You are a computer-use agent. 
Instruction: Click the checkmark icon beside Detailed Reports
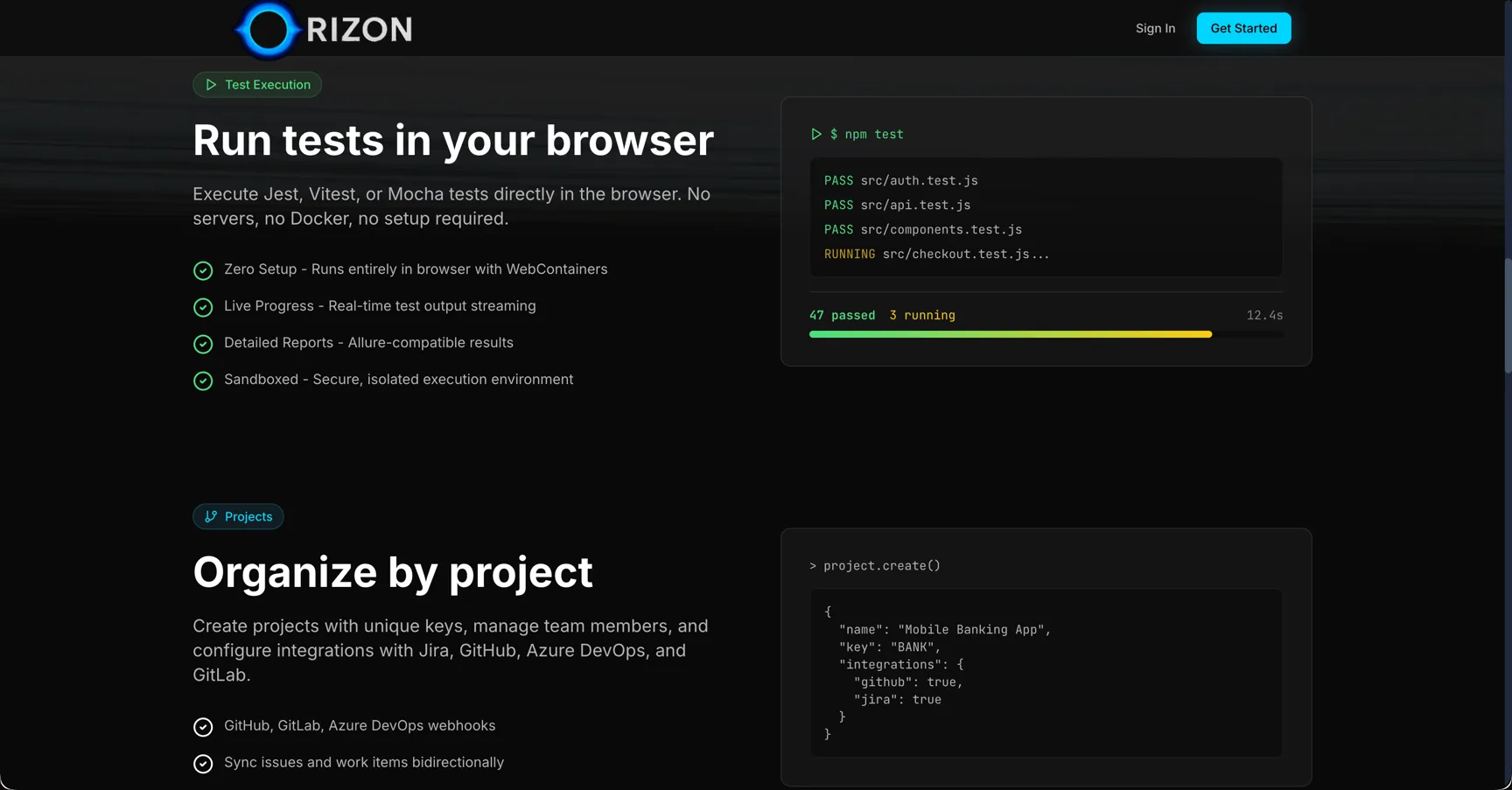pos(203,344)
